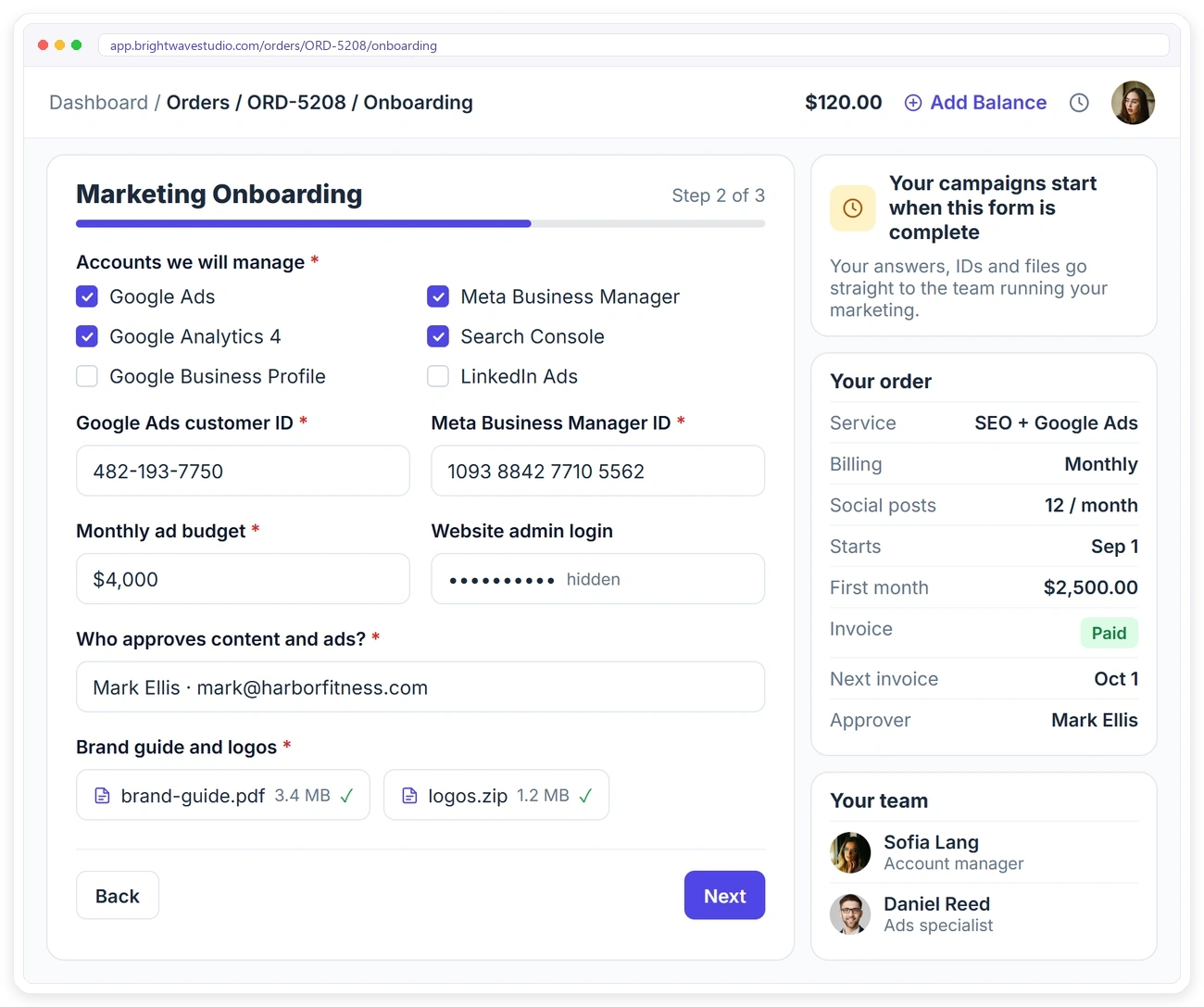Click the Next button
Screen dimensions: 1204x1007
coord(724,896)
